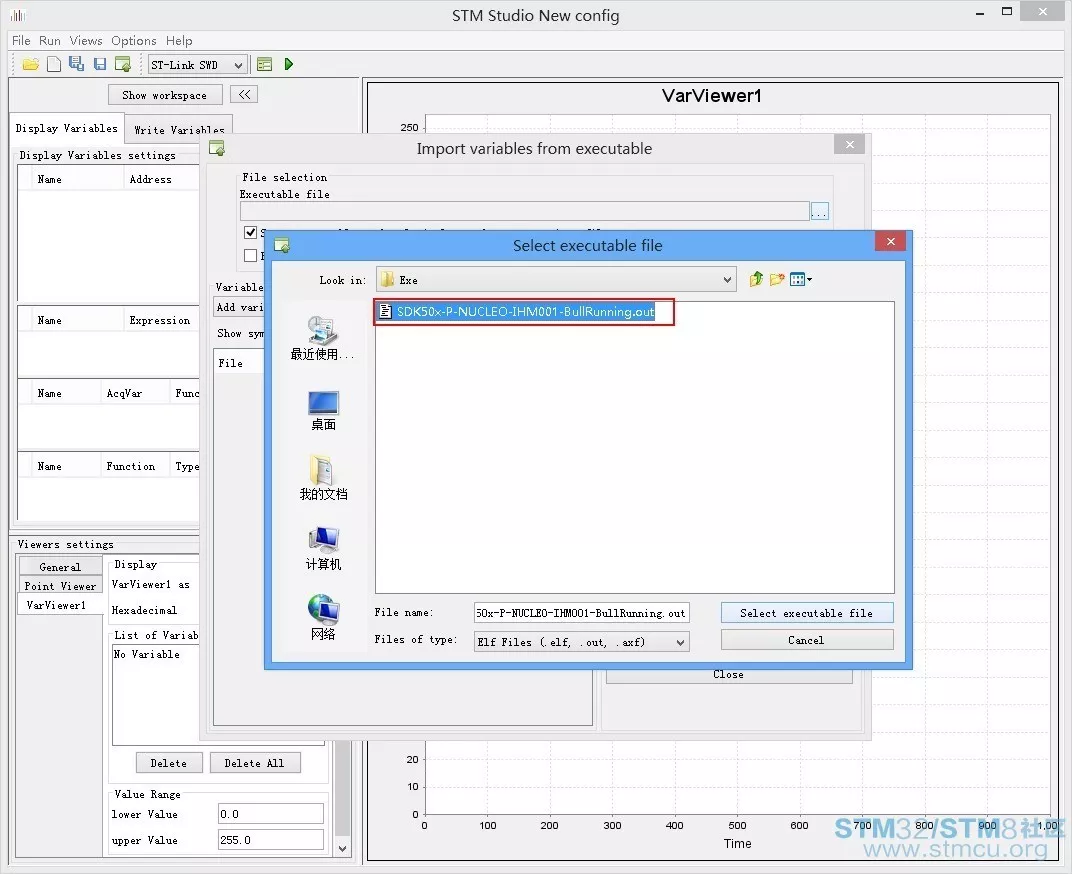Toggle second unchecked checkbox in import dialog

250,255
